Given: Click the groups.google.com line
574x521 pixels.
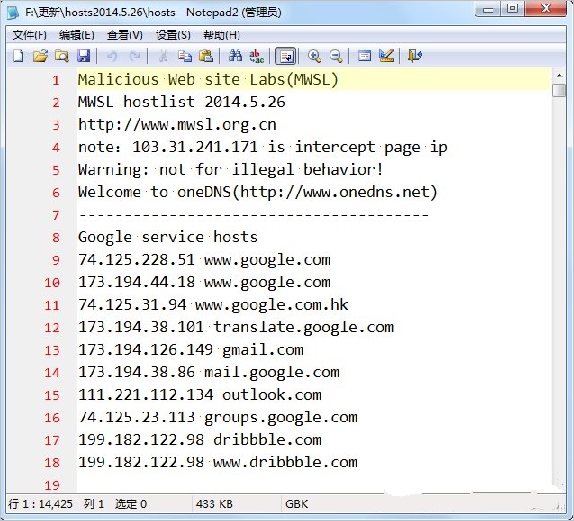Looking at the screenshot, I should coord(218,417).
